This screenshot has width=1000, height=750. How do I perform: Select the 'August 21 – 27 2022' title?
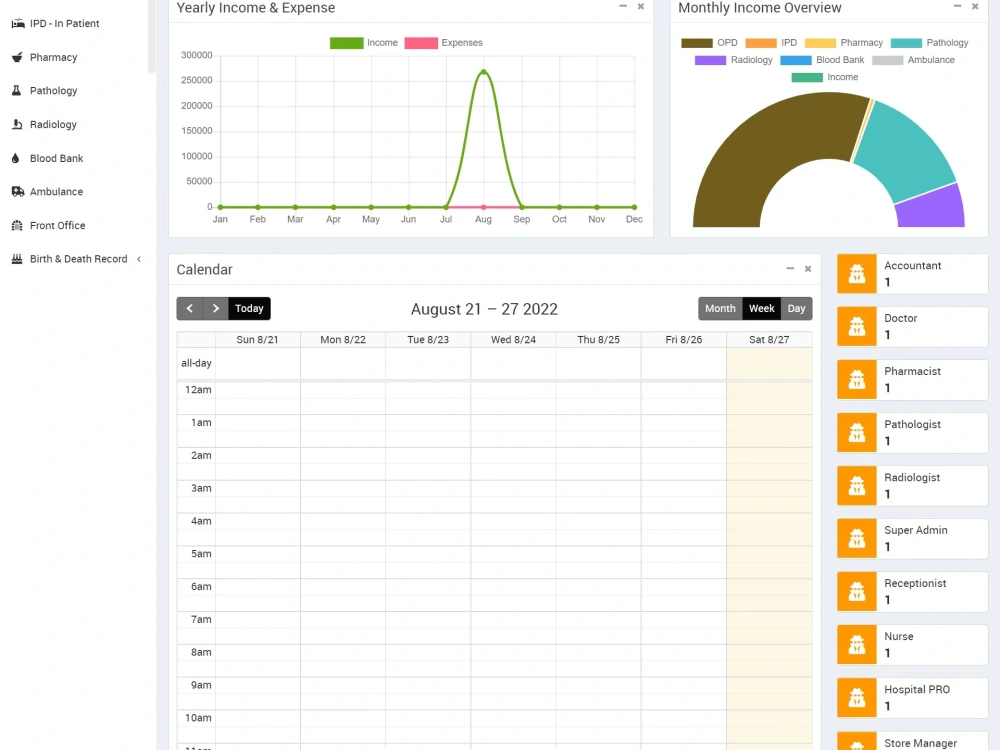484,309
